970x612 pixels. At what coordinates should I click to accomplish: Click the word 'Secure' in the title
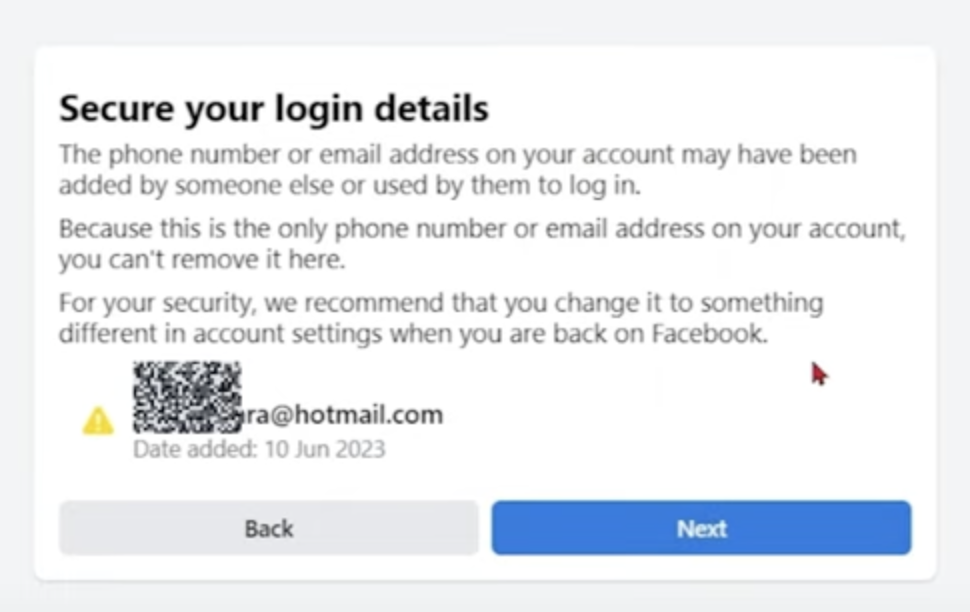pyautogui.click(x=117, y=108)
